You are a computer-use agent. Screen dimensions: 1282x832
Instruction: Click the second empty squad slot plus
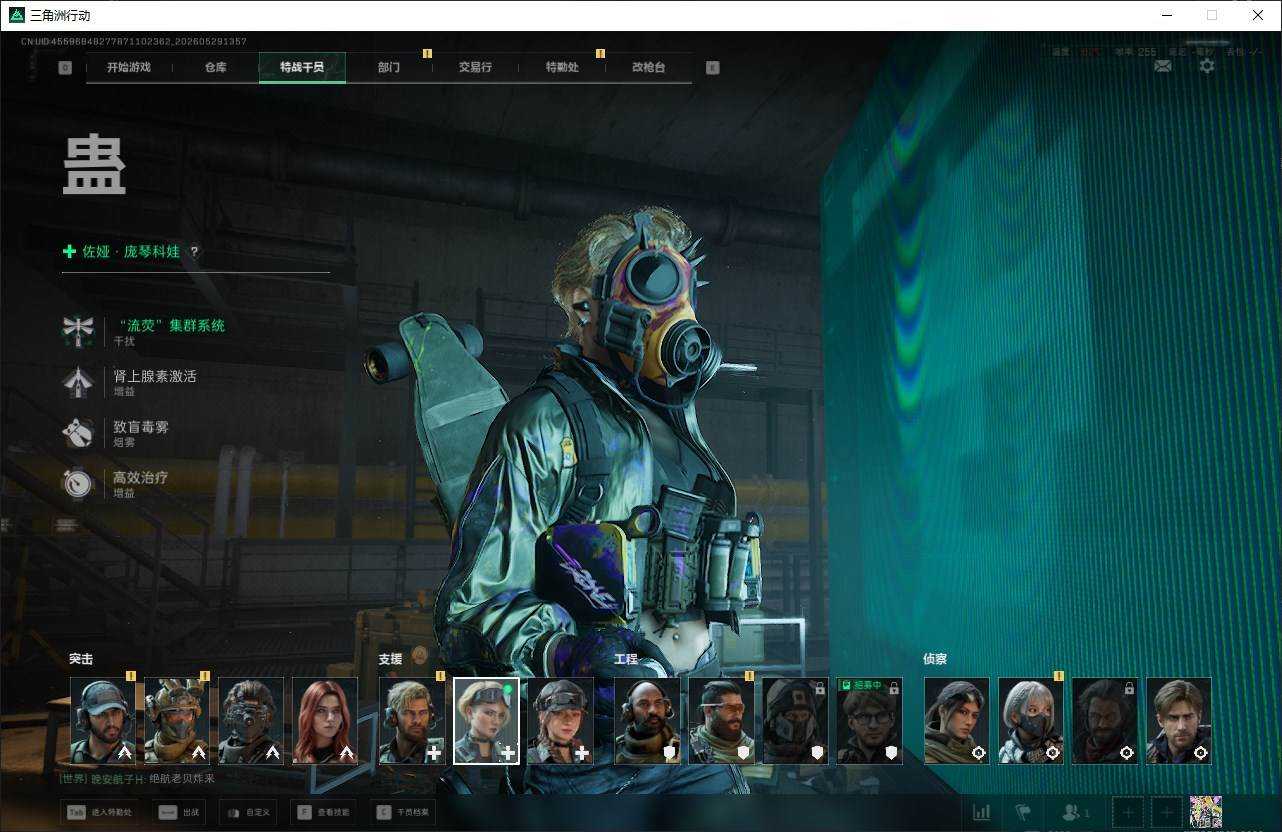[1166, 813]
